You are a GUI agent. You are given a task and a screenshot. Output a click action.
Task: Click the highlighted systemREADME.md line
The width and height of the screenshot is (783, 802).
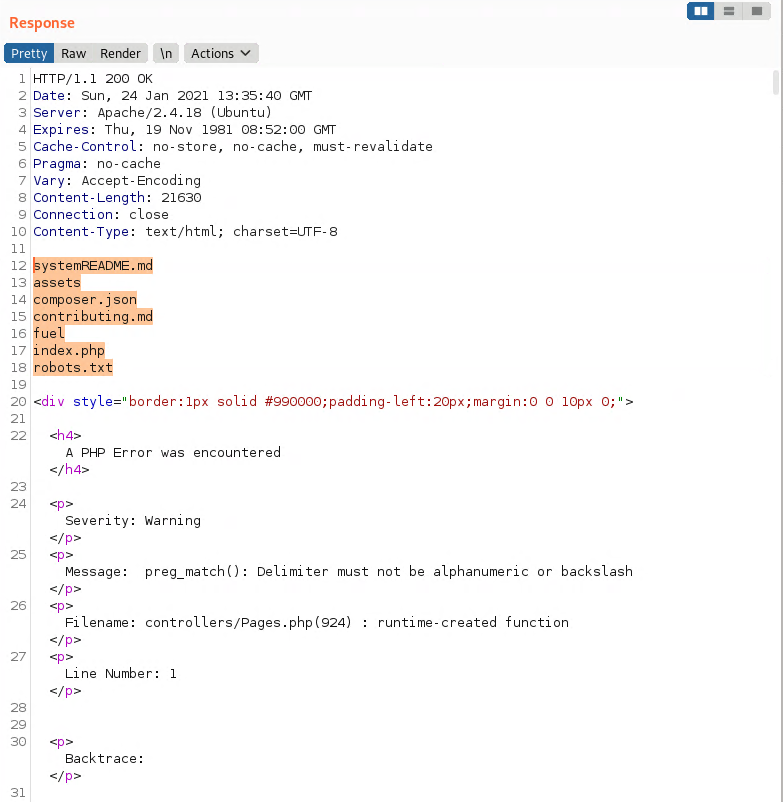92,266
